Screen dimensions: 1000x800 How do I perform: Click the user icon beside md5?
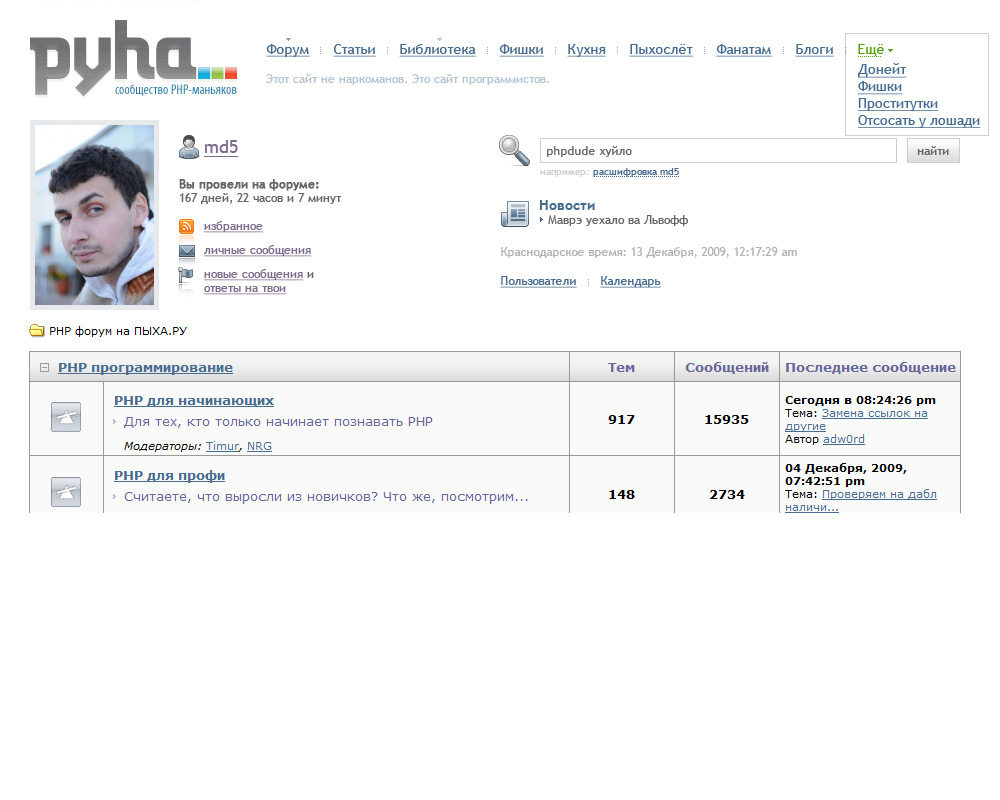(x=188, y=148)
